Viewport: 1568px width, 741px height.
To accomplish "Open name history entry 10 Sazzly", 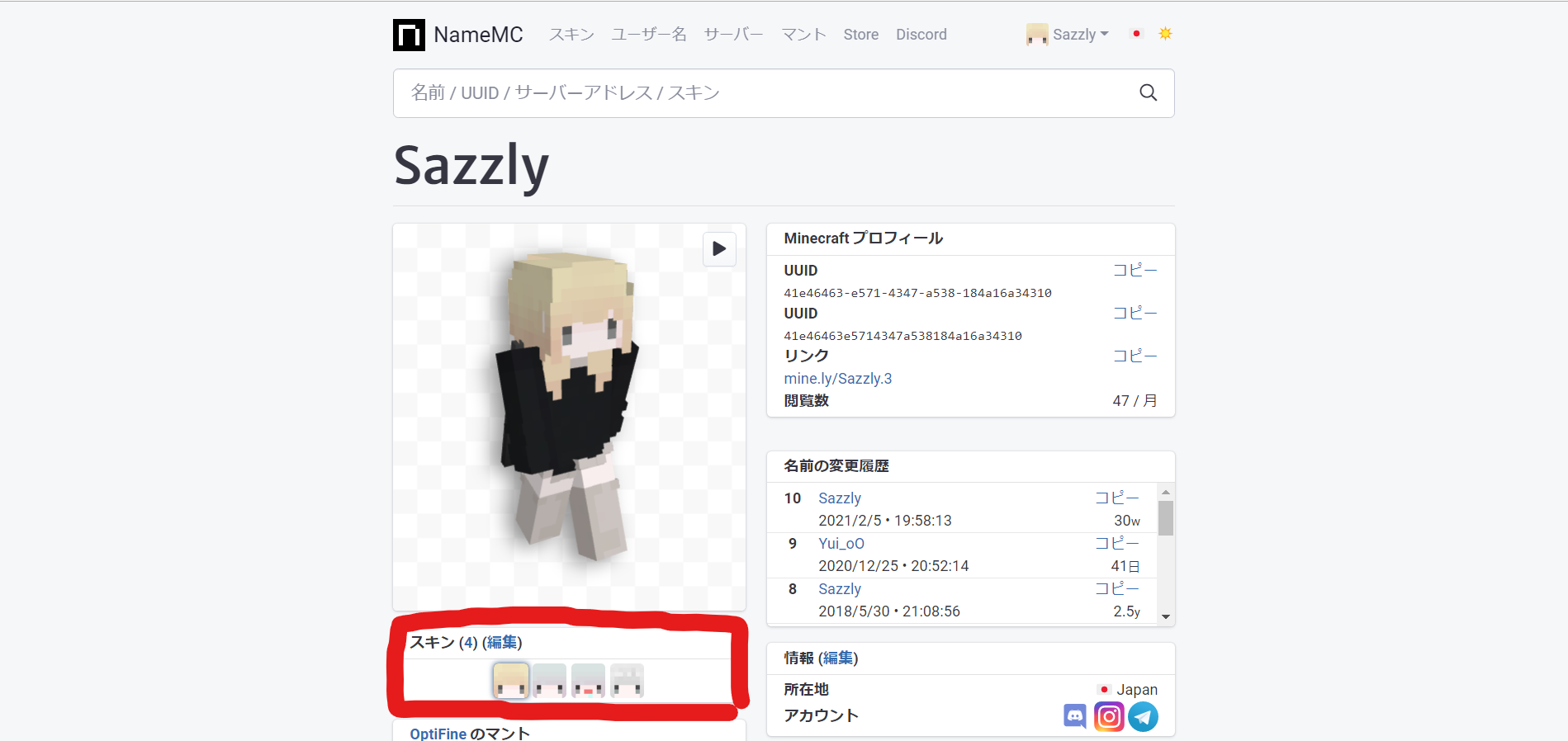I will [840, 498].
